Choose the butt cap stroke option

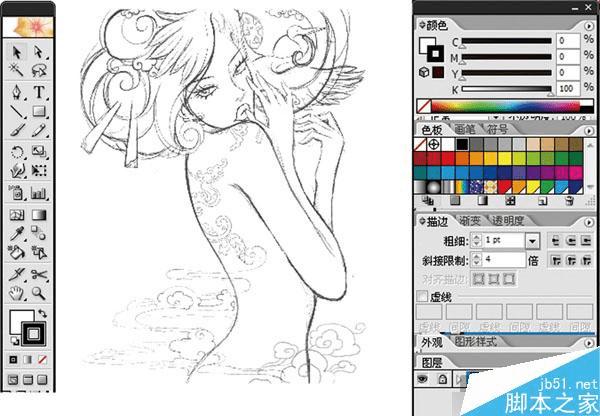click(x=556, y=241)
